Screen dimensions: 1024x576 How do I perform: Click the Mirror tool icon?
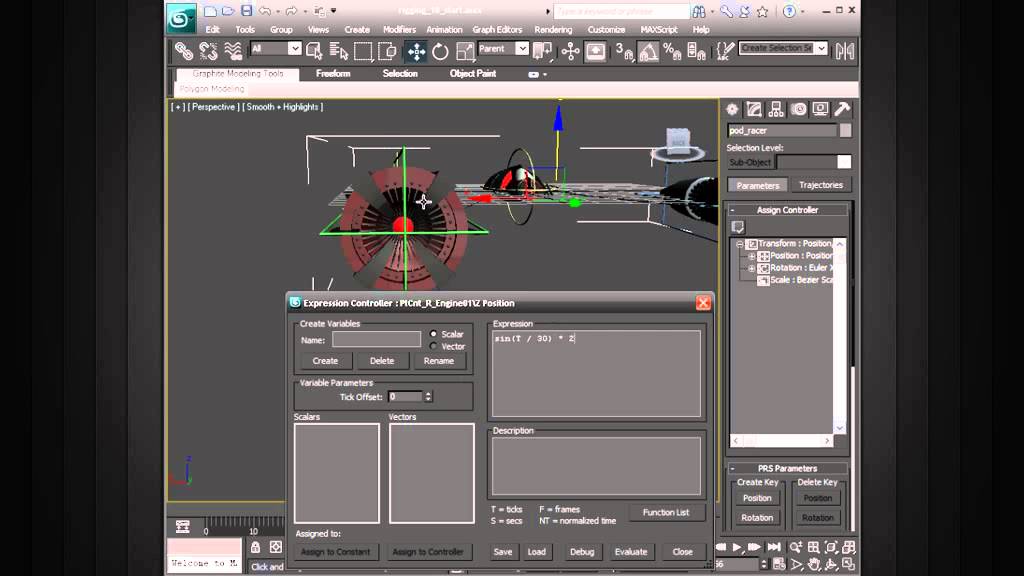[x=845, y=50]
